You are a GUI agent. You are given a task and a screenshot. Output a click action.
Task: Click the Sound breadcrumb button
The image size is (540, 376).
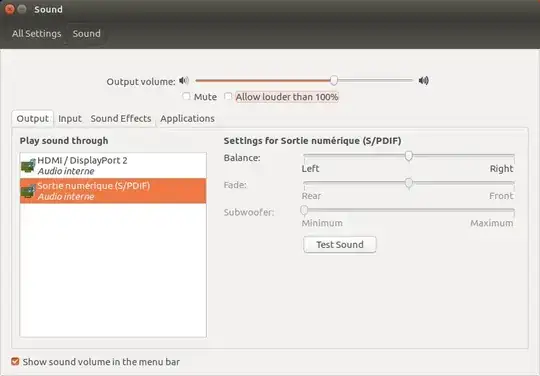(x=86, y=34)
